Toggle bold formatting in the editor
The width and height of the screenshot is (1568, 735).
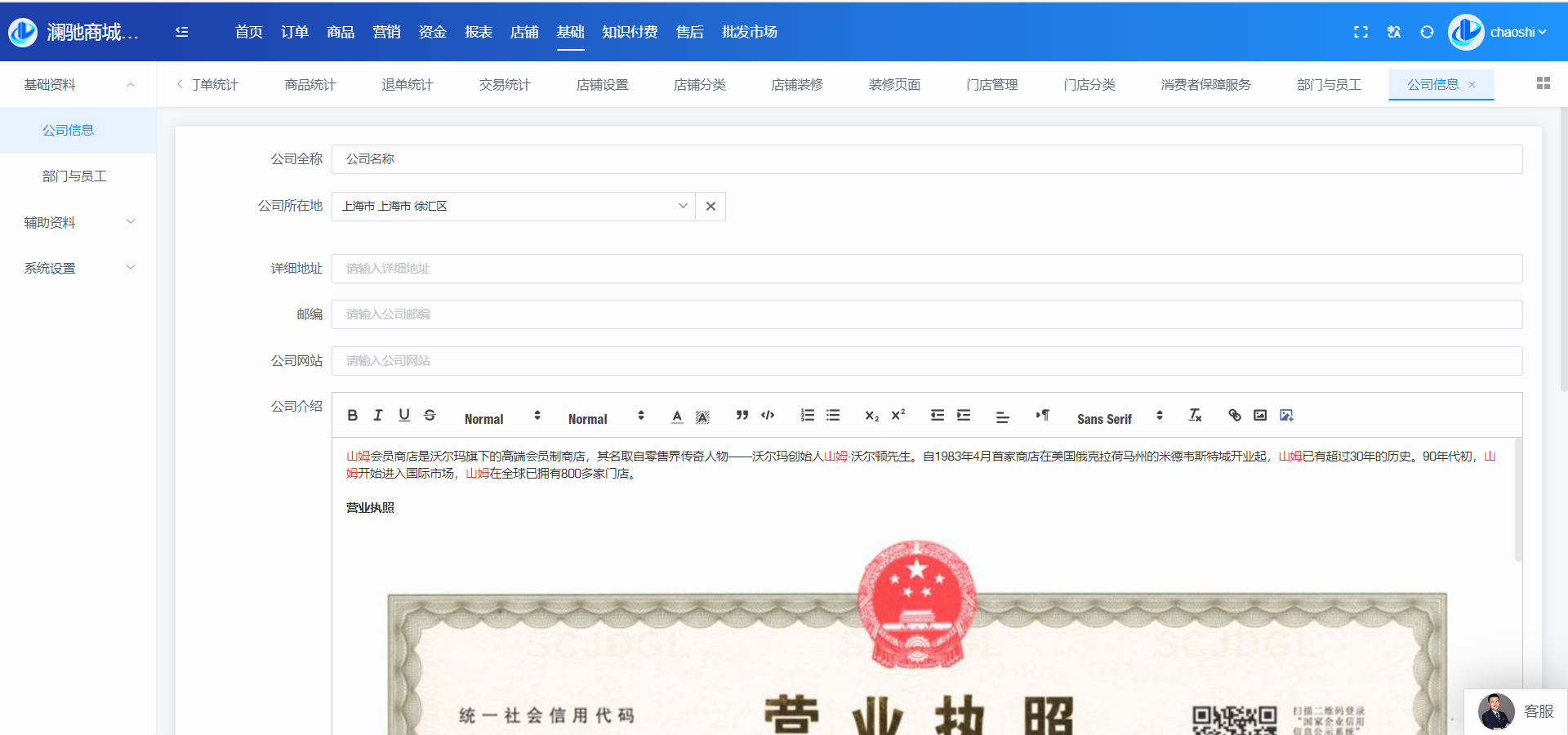353,416
